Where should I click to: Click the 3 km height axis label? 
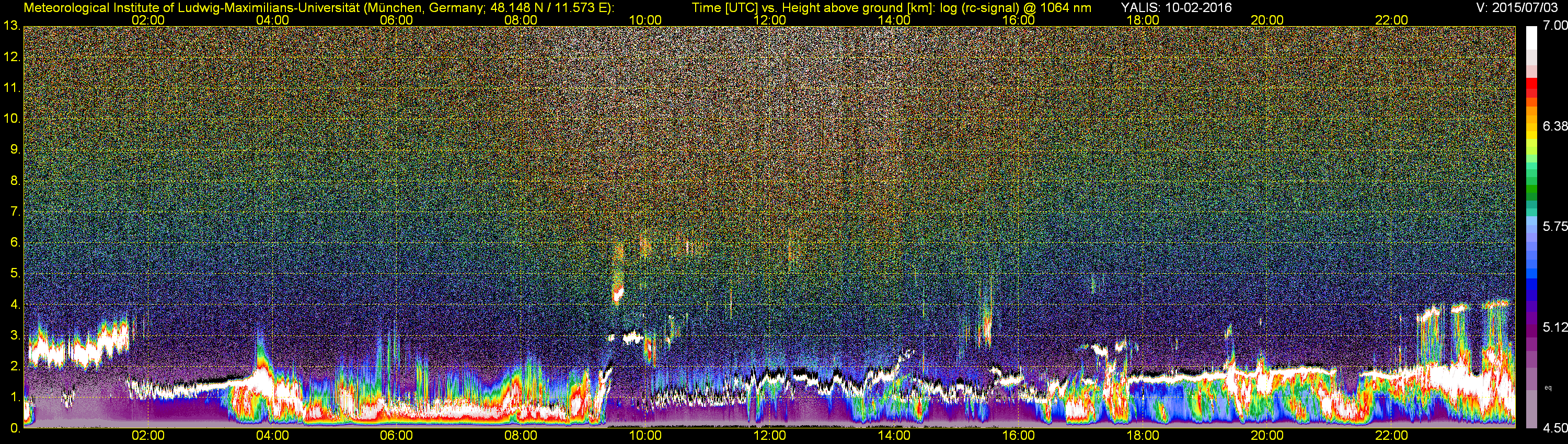point(15,335)
